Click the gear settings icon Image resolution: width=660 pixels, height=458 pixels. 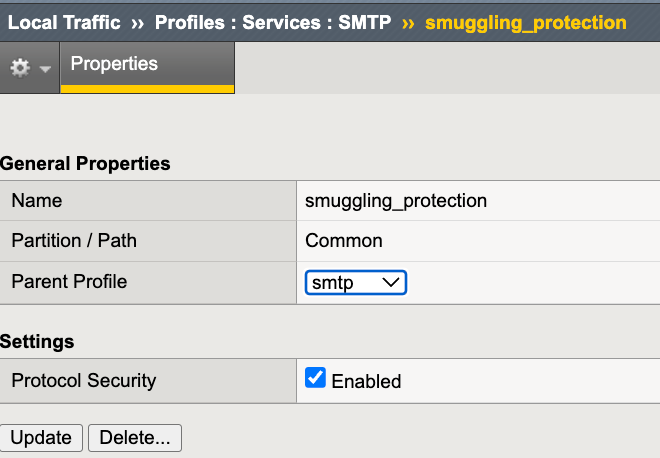tap(20, 68)
